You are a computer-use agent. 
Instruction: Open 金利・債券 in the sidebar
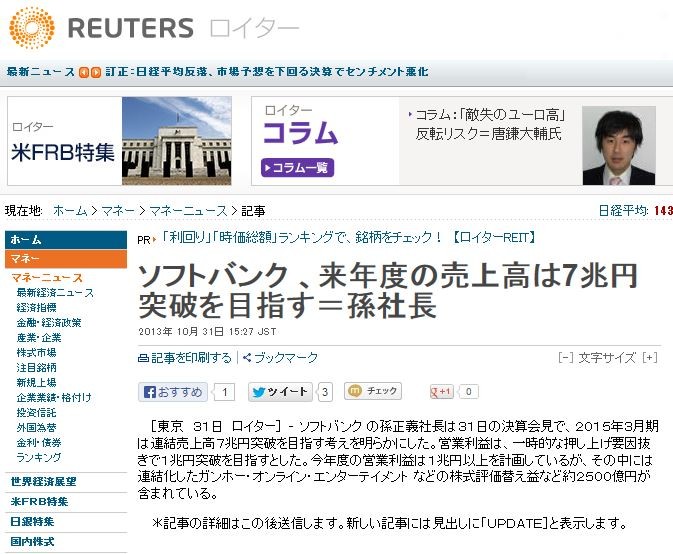click(39, 442)
